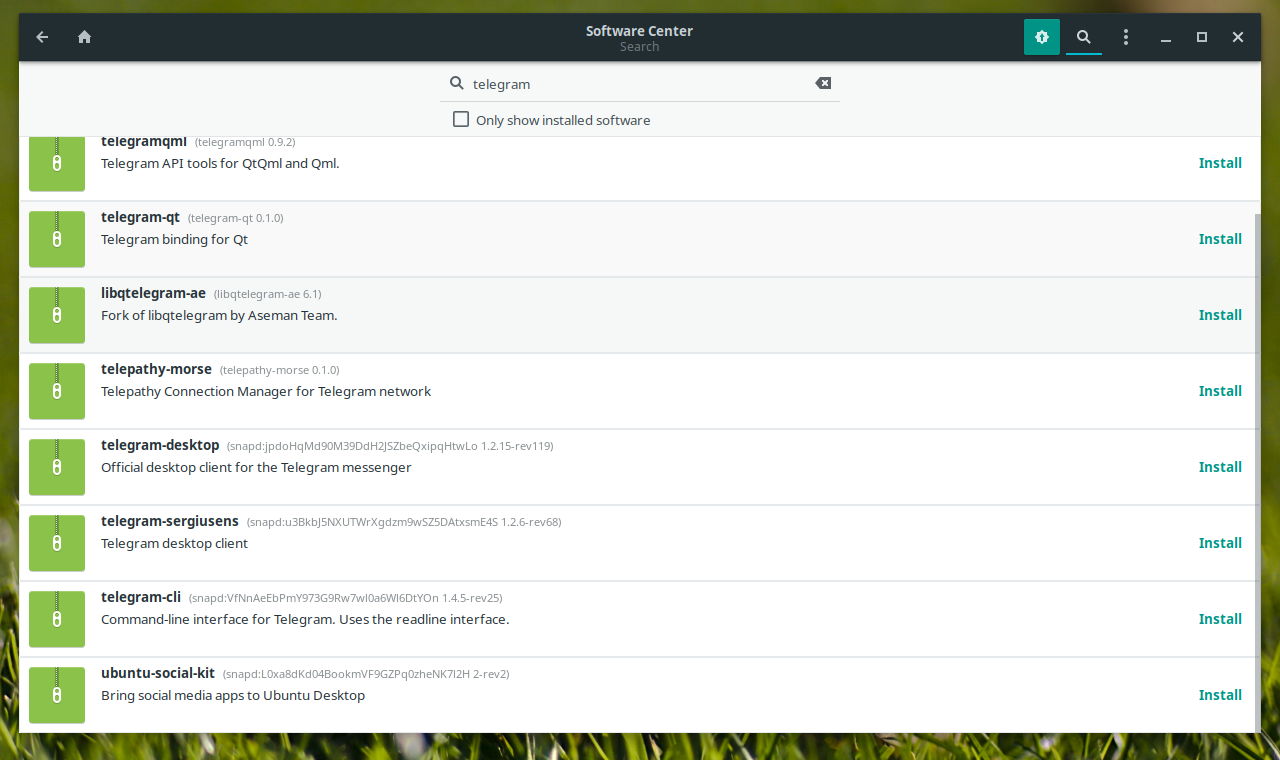
Task: Click into the telegram search field
Action: tap(640, 84)
